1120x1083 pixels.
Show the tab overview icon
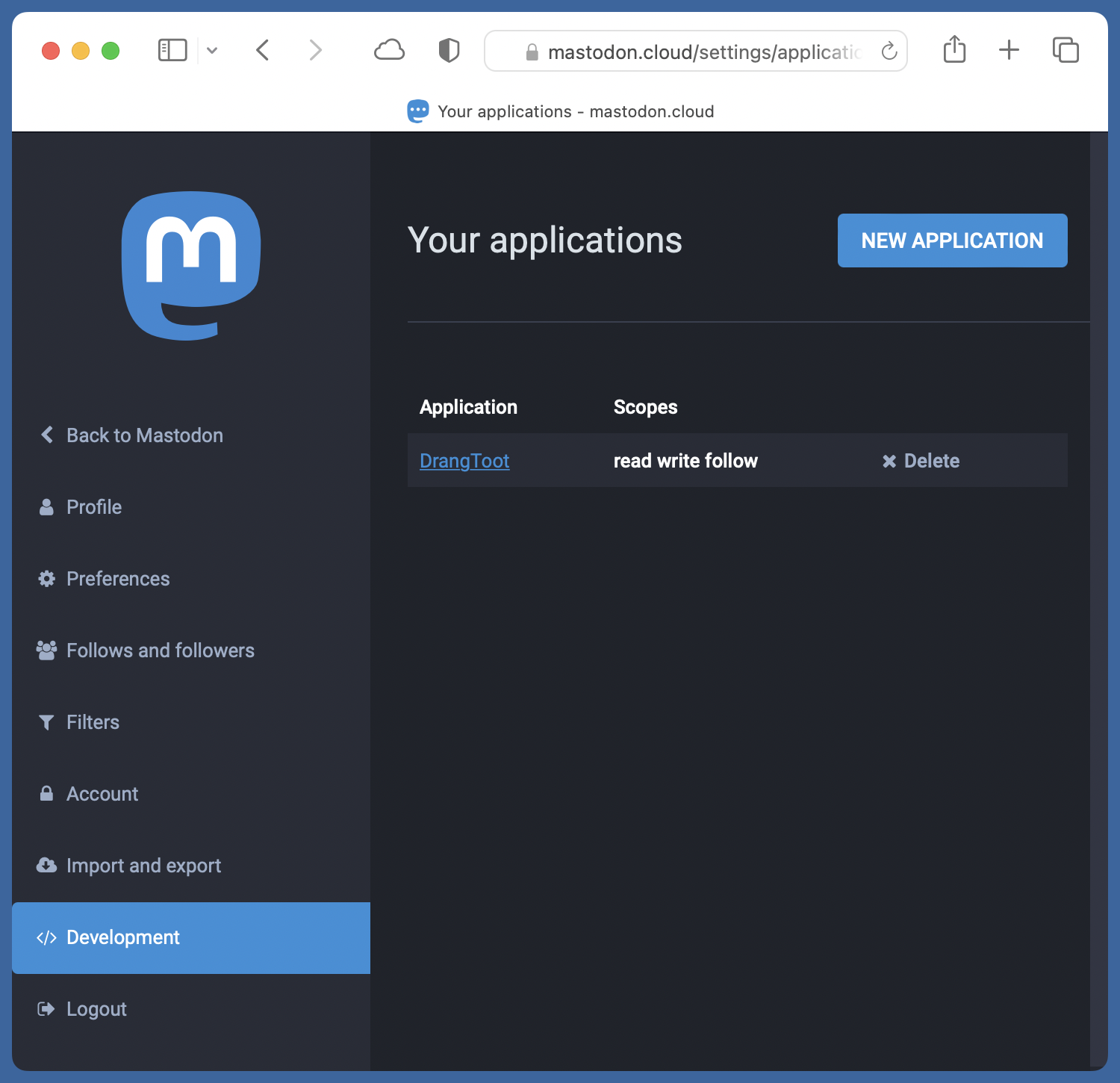(1065, 50)
